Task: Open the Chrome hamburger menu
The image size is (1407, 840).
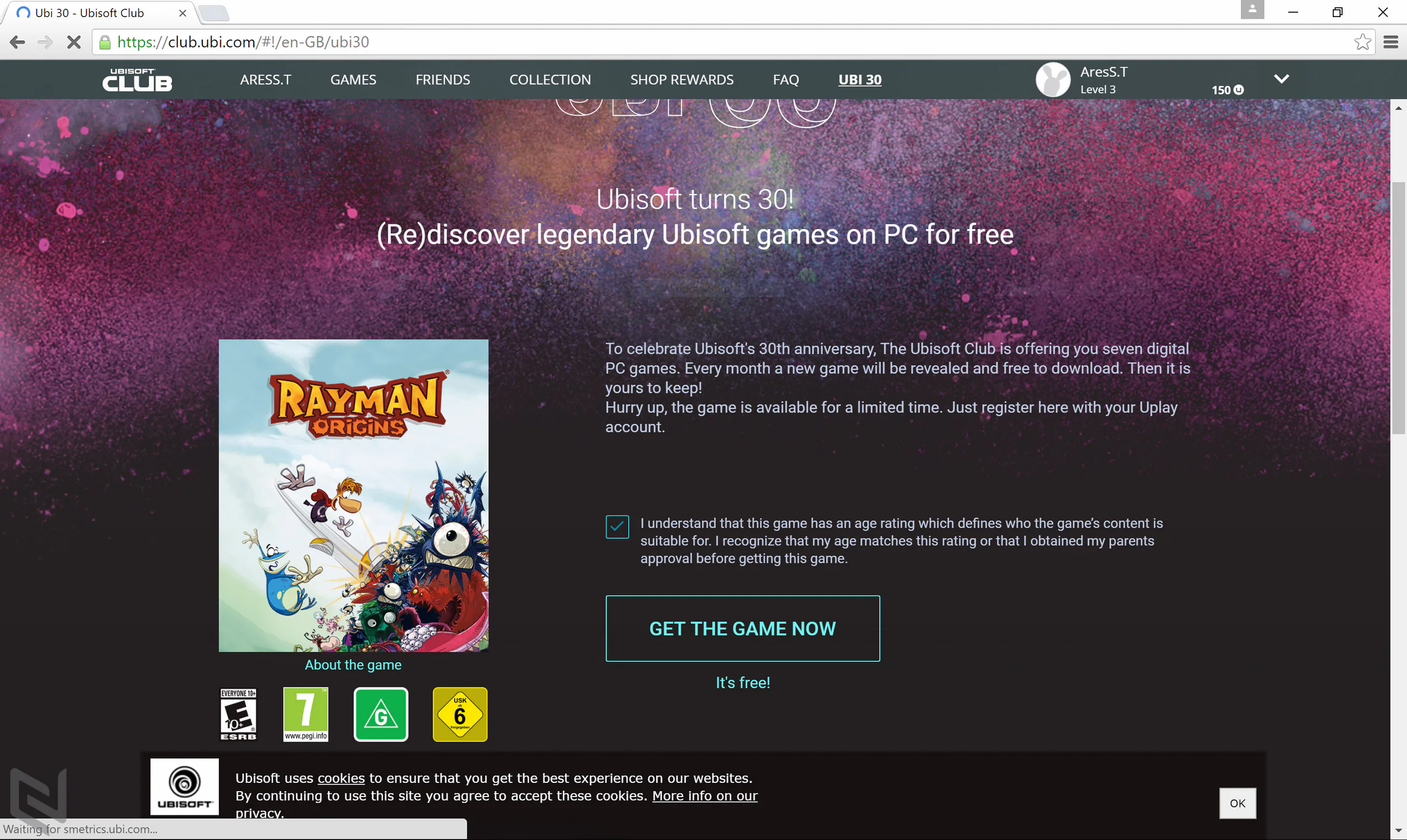Action: click(x=1391, y=42)
